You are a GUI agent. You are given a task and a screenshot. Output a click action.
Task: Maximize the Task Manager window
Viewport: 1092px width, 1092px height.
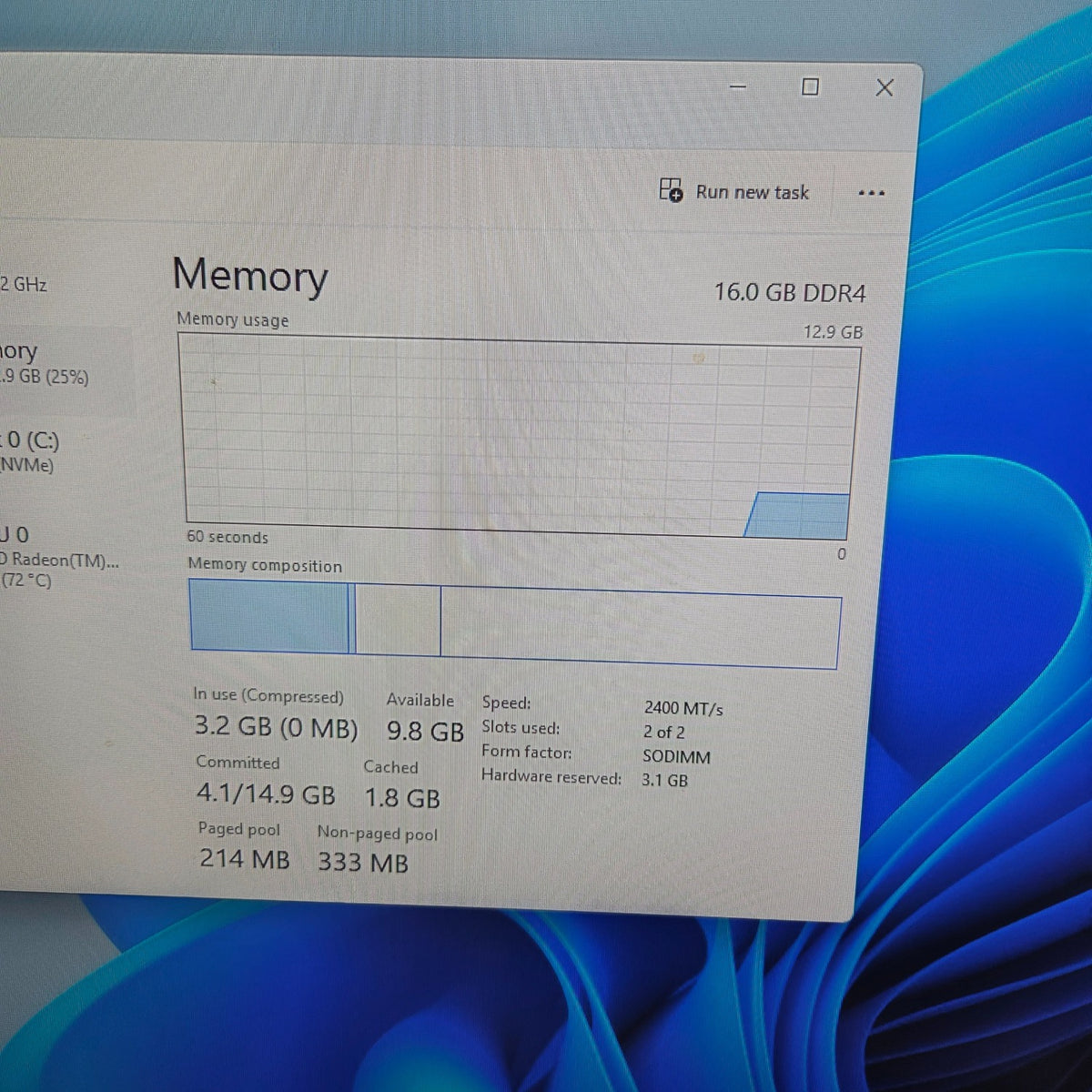810,86
